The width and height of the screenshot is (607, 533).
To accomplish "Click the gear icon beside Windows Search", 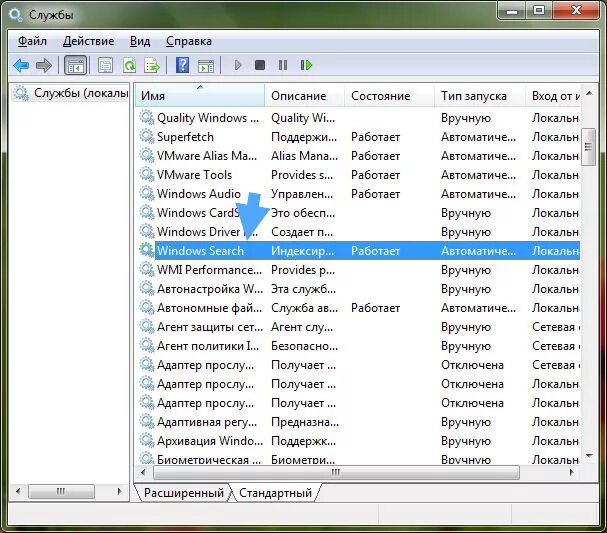I will point(147,250).
